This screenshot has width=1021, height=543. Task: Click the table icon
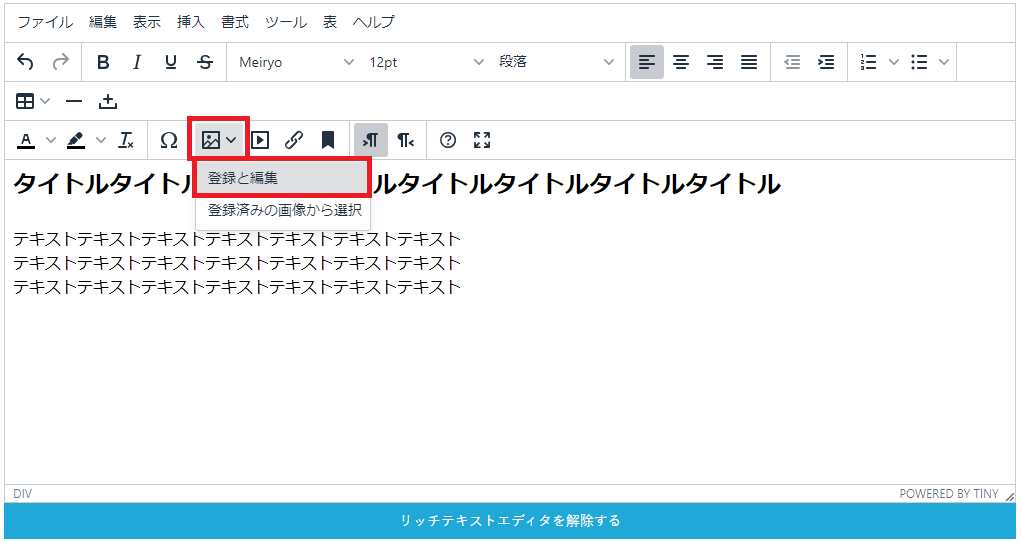coord(25,102)
